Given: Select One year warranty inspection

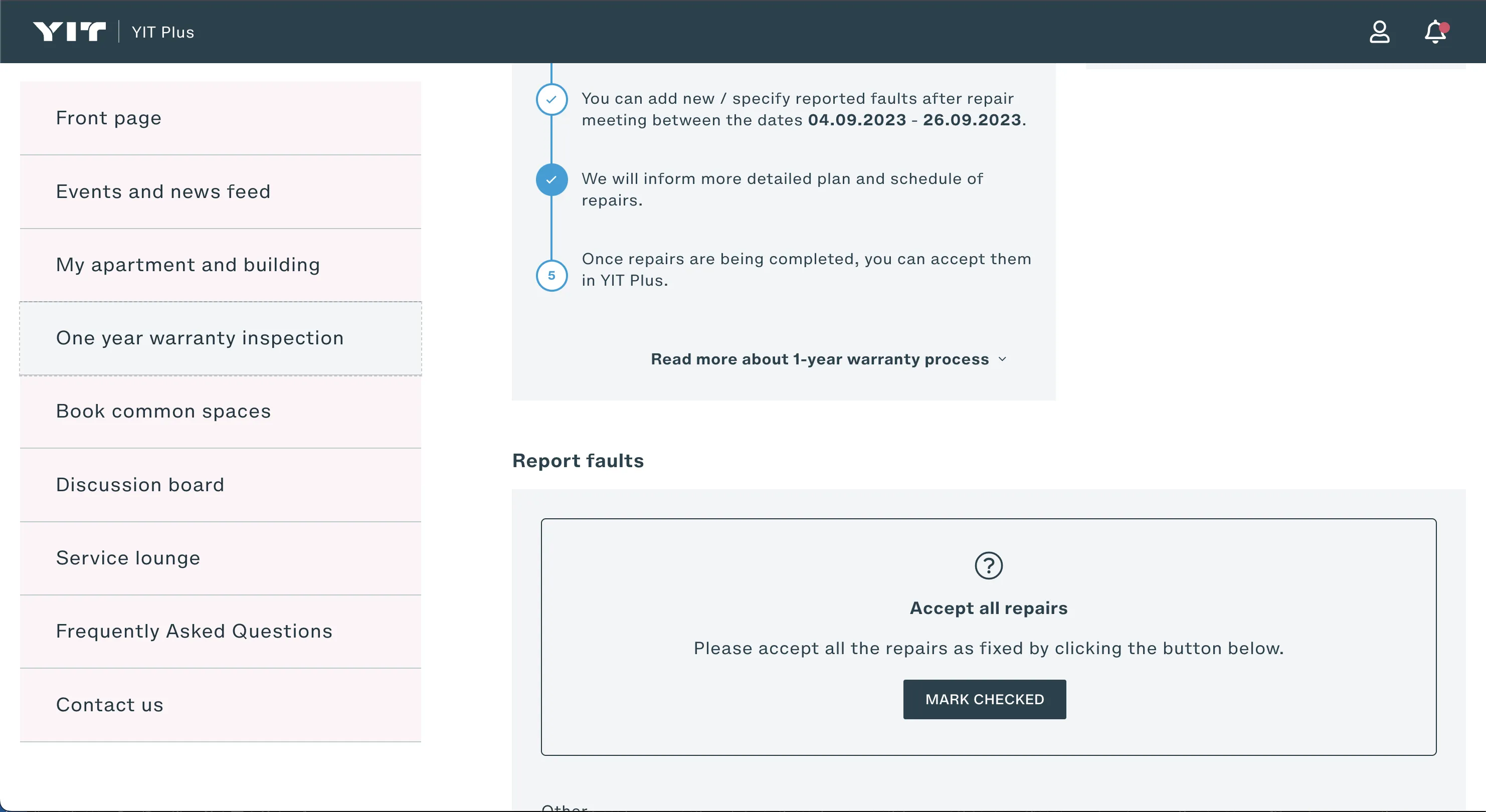Looking at the screenshot, I should [221, 338].
